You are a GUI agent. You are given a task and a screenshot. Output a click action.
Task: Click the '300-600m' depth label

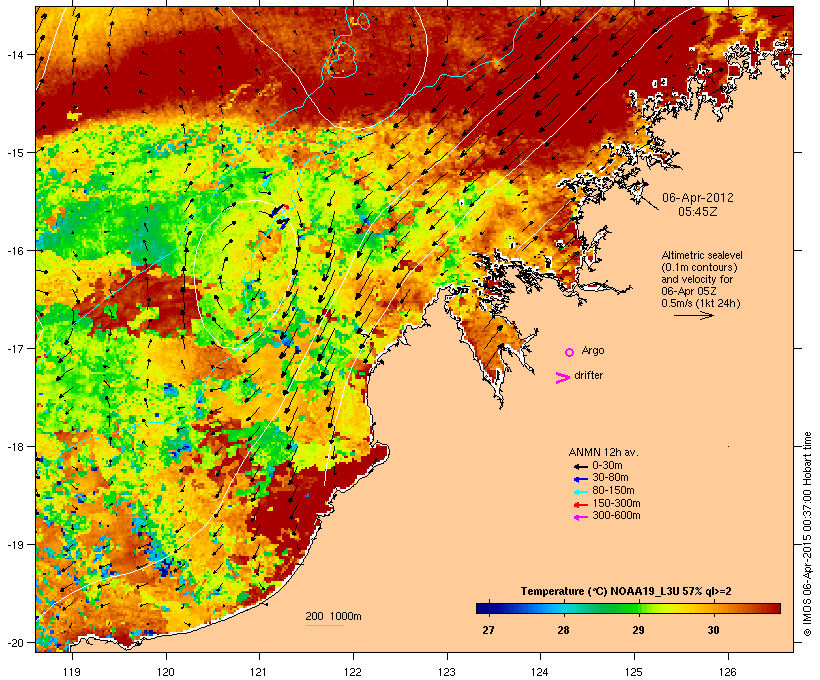616,516
